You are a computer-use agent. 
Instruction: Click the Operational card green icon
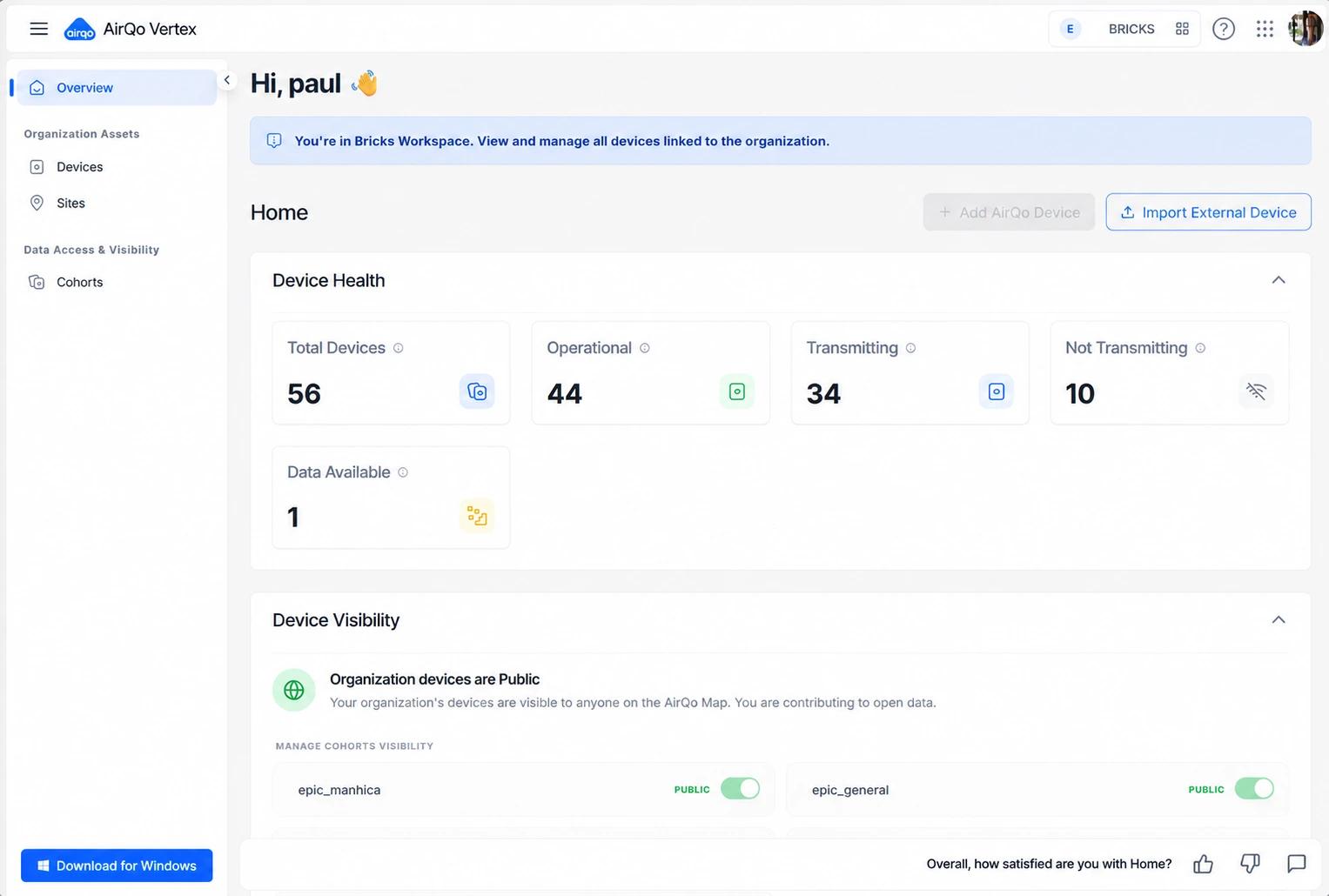(x=737, y=391)
